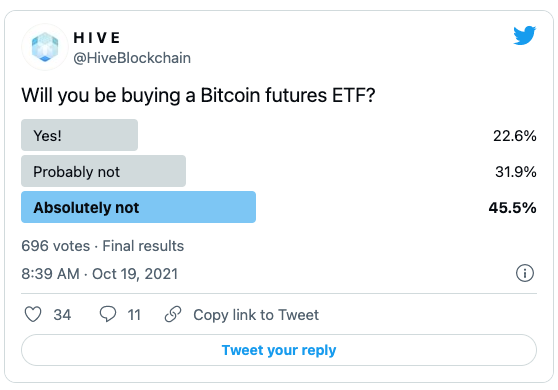The width and height of the screenshot is (558, 390).
Task: Open replies via speech bubble icon
Action: point(107,314)
